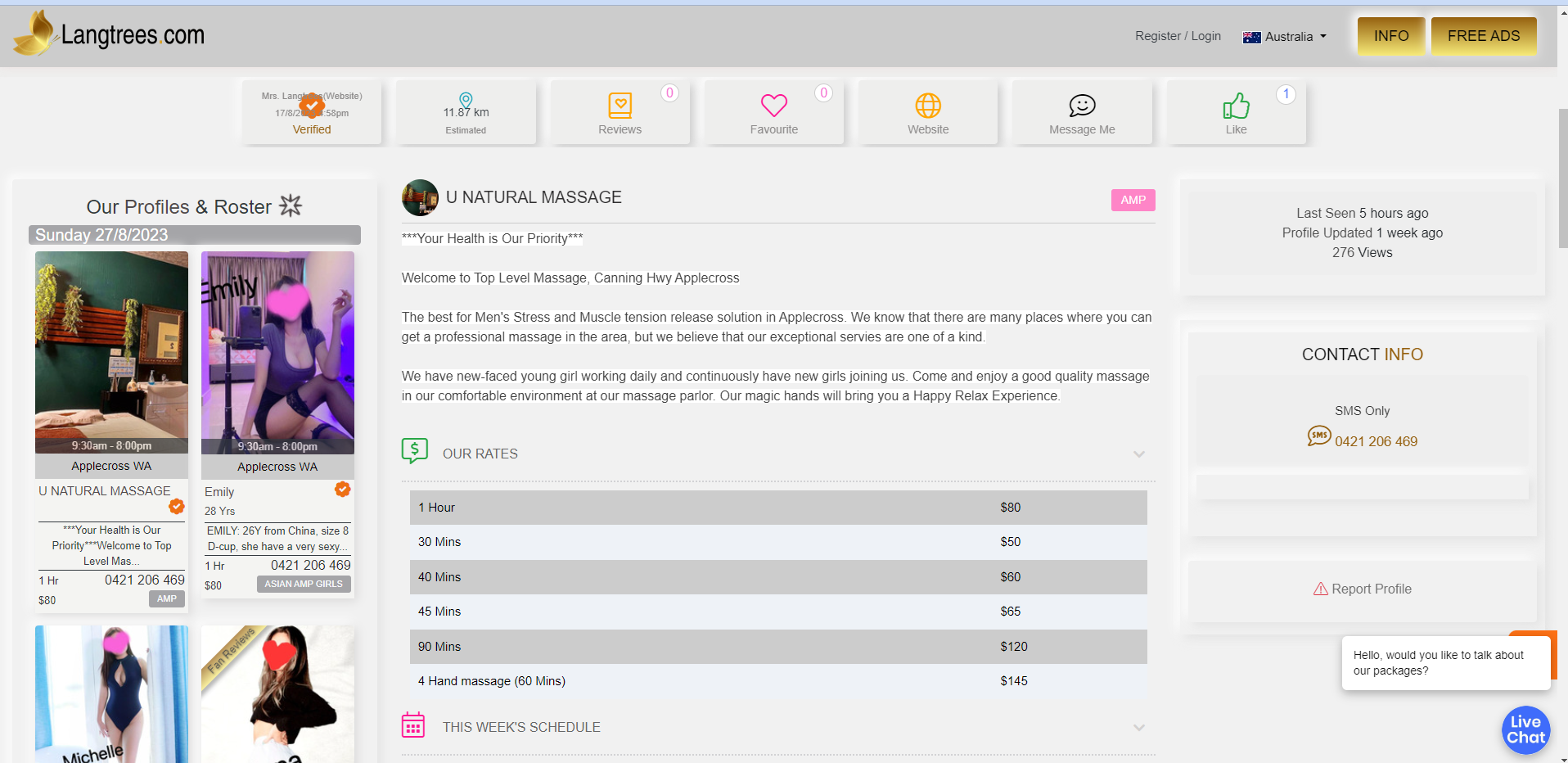The image size is (1568, 763).
Task: Open the Live Chat button
Action: pyautogui.click(x=1525, y=729)
